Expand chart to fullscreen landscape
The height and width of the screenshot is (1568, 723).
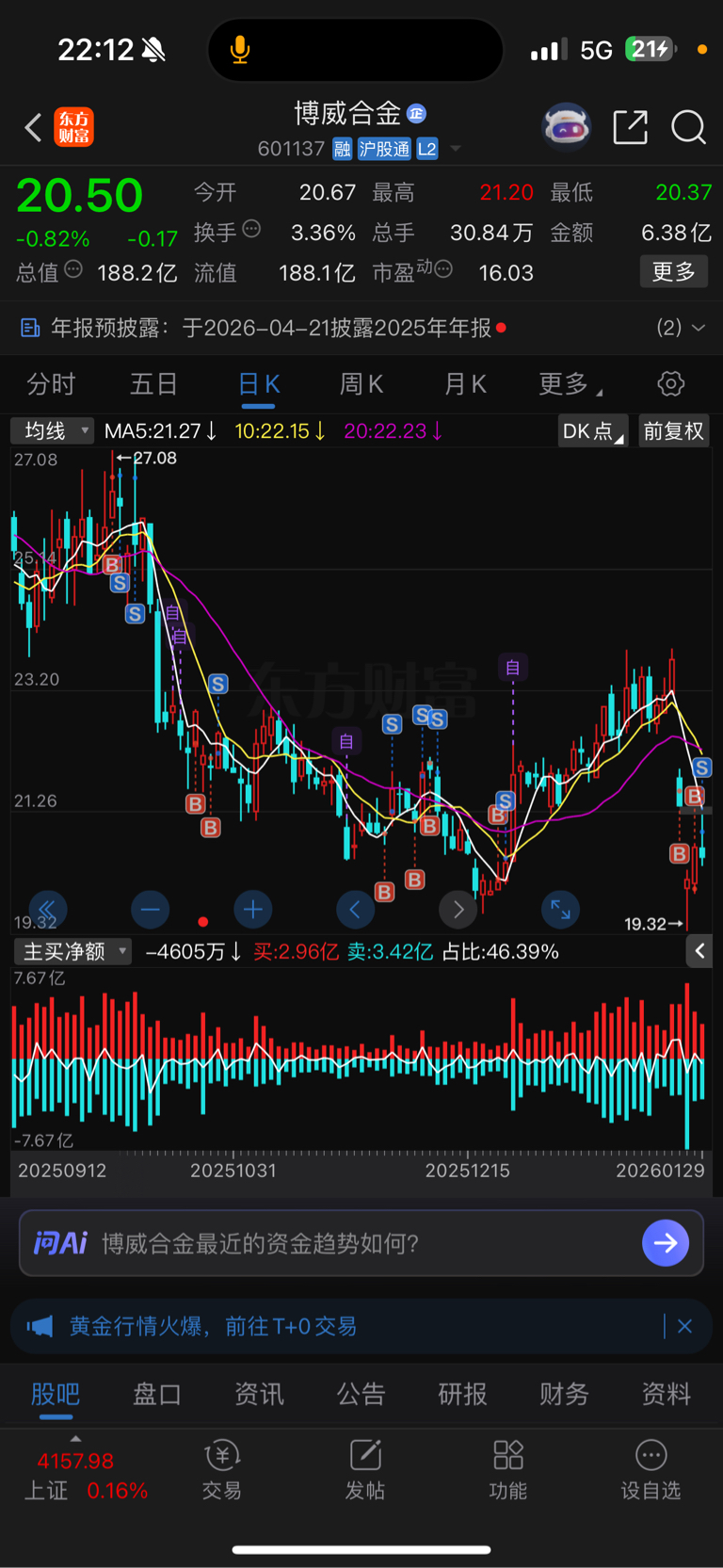click(560, 909)
